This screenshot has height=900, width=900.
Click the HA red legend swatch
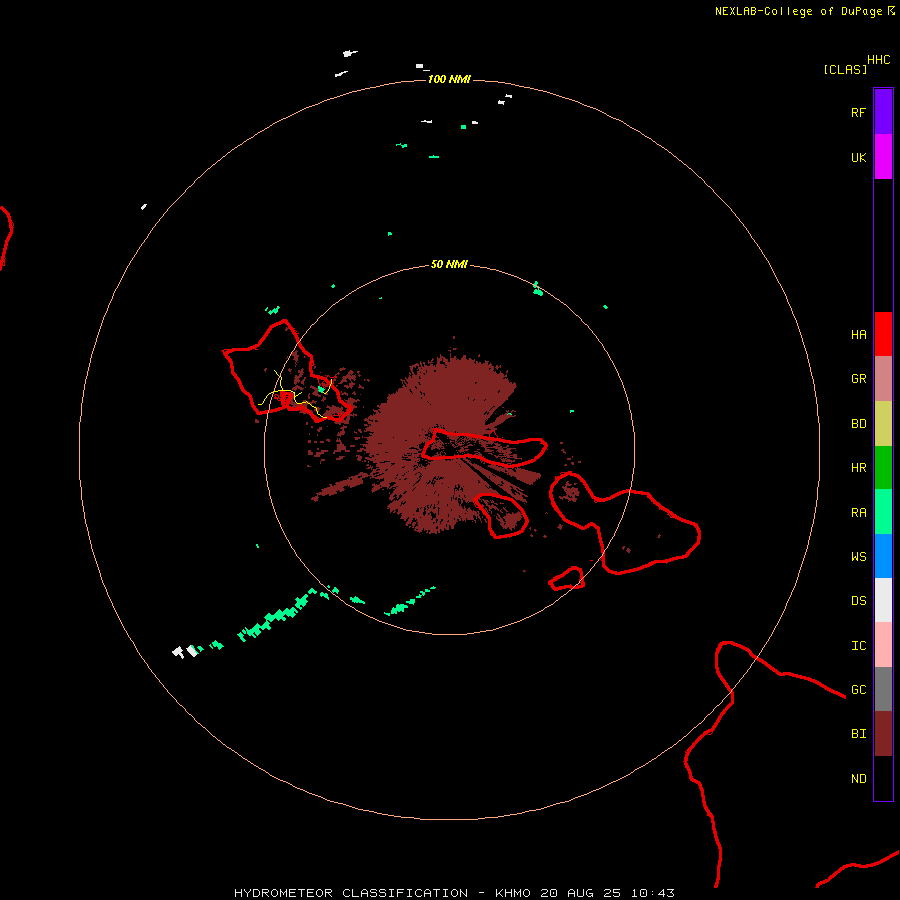883,334
